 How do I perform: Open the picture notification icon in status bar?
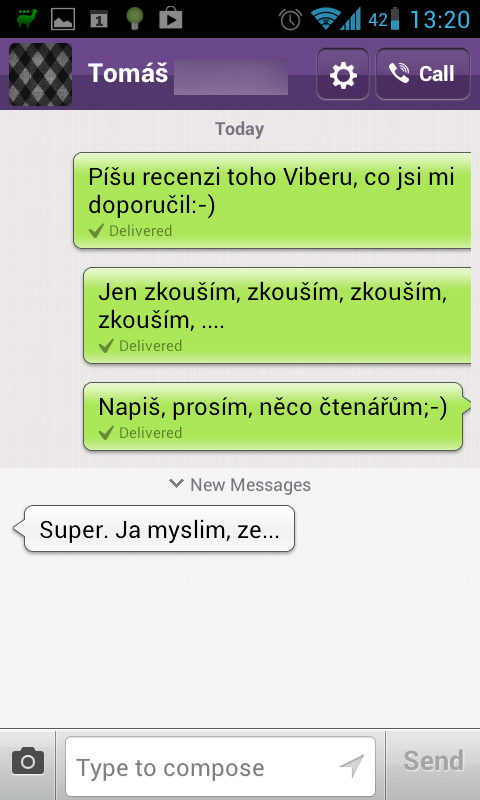click(63, 19)
